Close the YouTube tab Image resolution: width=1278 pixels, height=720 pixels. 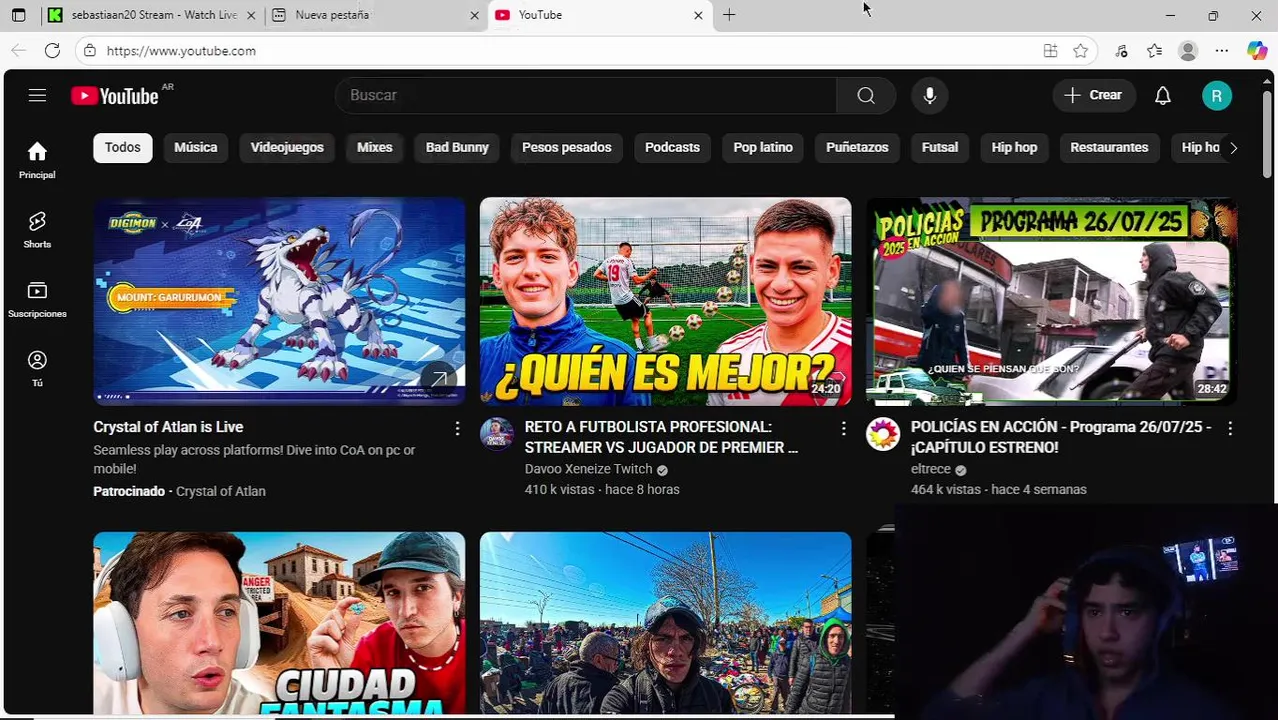pos(698,15)
